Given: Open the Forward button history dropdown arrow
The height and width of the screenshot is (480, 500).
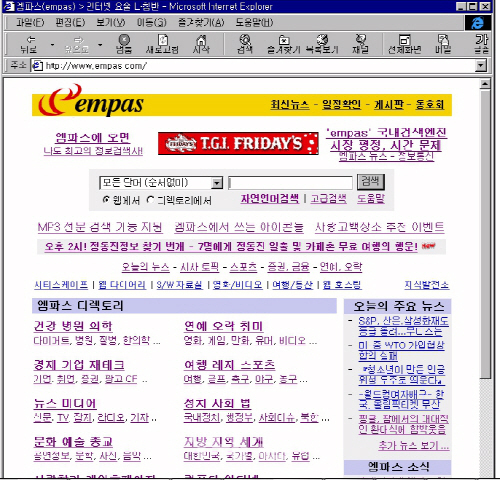Looking at the screenshot, I should [x=100, y=45].
